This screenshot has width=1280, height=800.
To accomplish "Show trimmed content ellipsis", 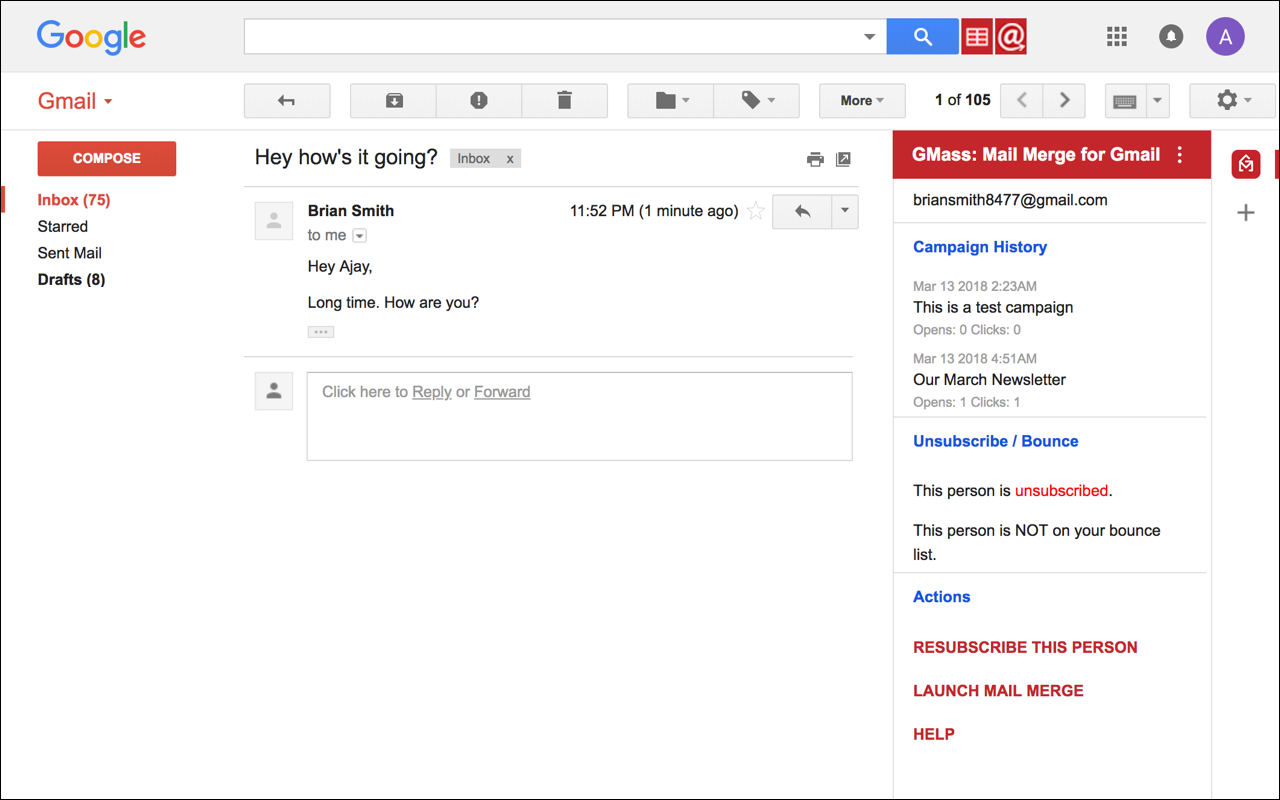I will coord(321,332).
